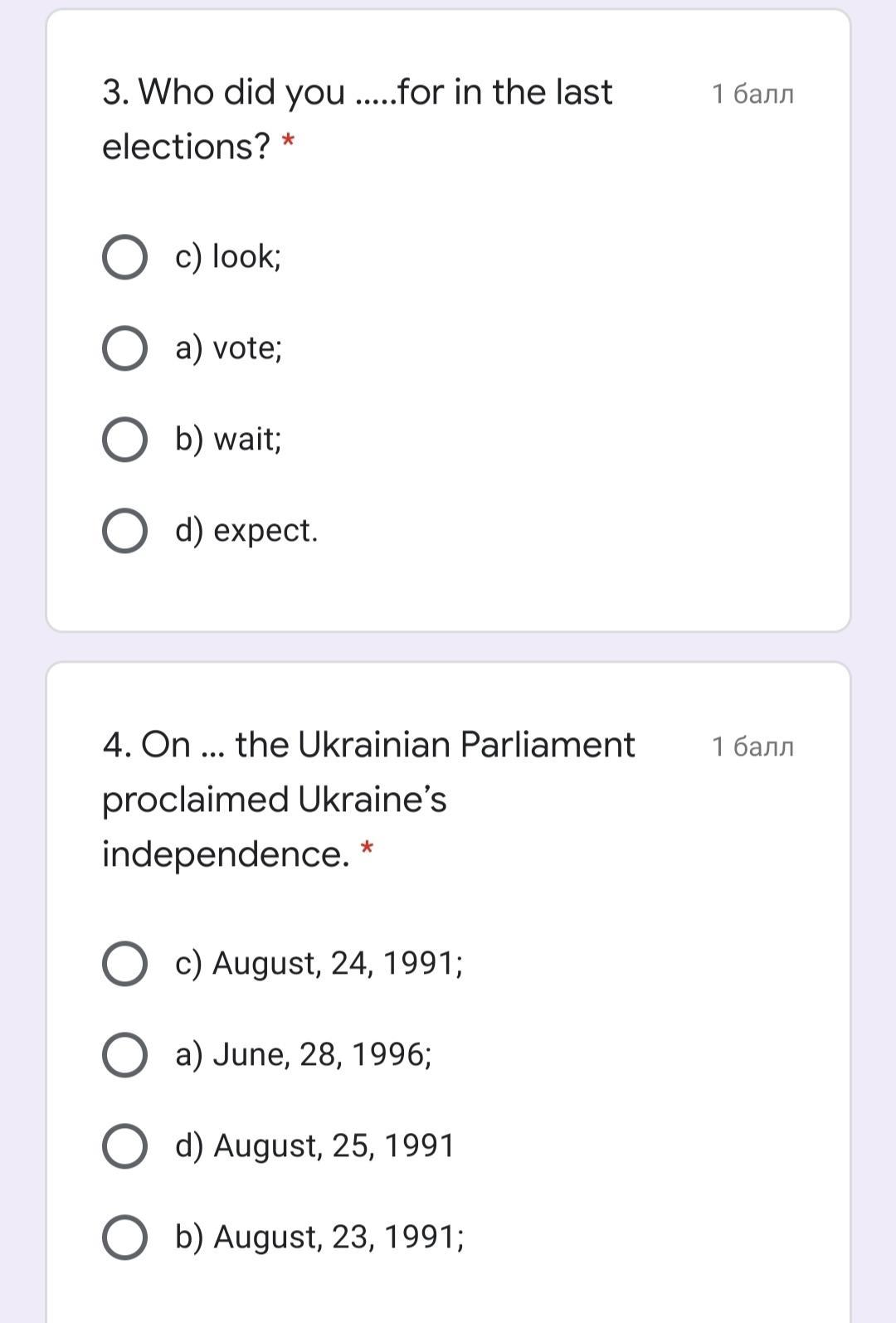Click the 'c) August, 24, 1991;' label text
The image size is (896, 1323).
[319, 963]
